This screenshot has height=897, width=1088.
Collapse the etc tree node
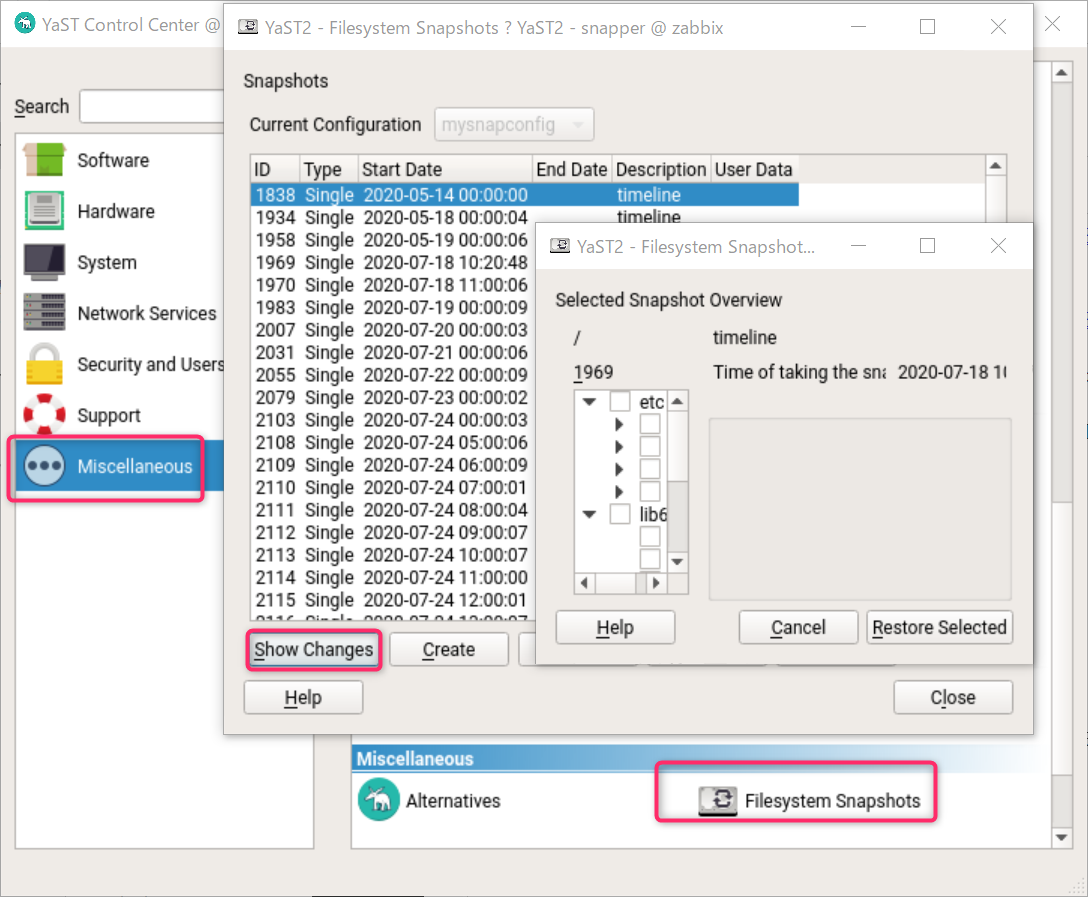[589, 402]
